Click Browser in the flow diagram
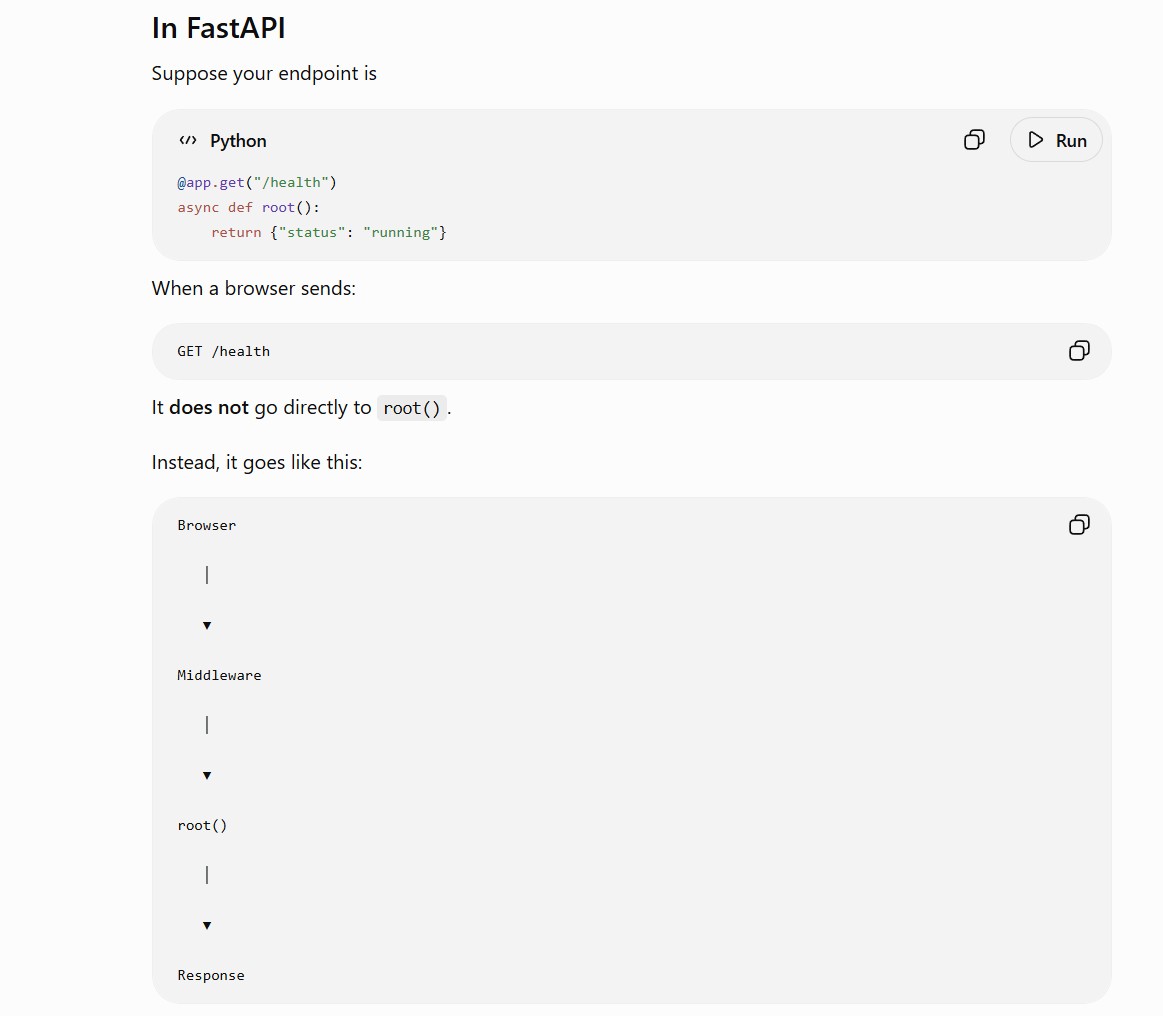The image size is (1163, 1016). [206, 525]
